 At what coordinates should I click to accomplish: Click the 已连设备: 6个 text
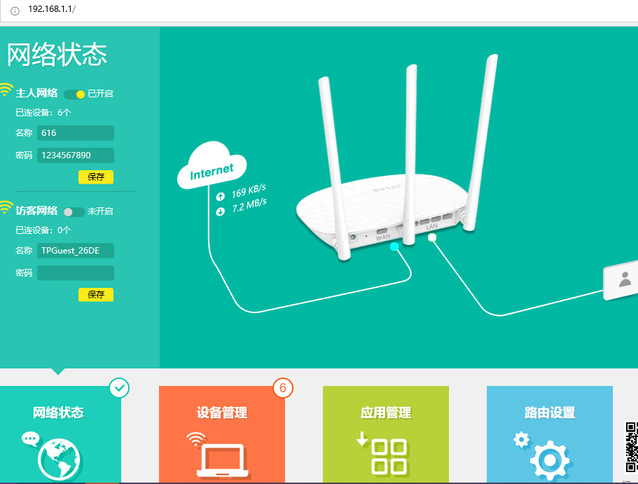click(43, 113)
